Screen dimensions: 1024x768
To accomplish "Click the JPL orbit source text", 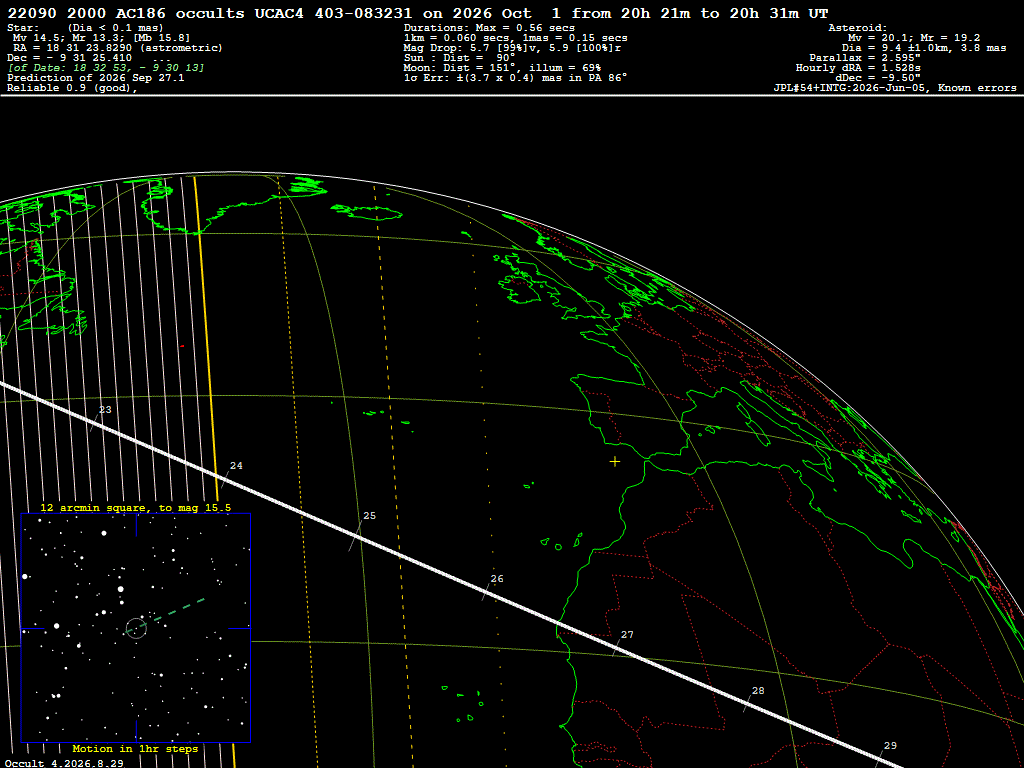I will click(895, 88).
